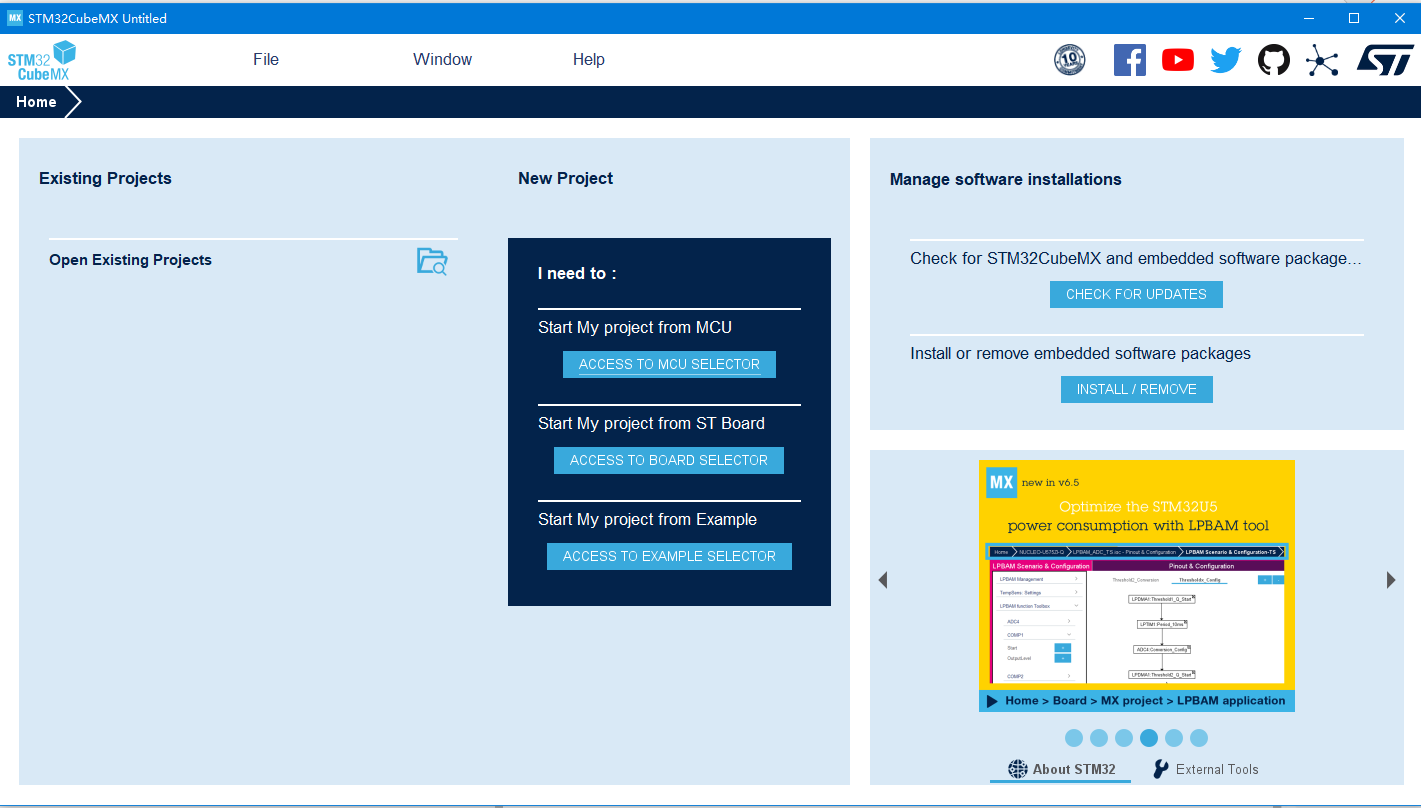Click Open Existing Projects label
The width and height of the screenshot is (1421, 808).
[130, 260]
